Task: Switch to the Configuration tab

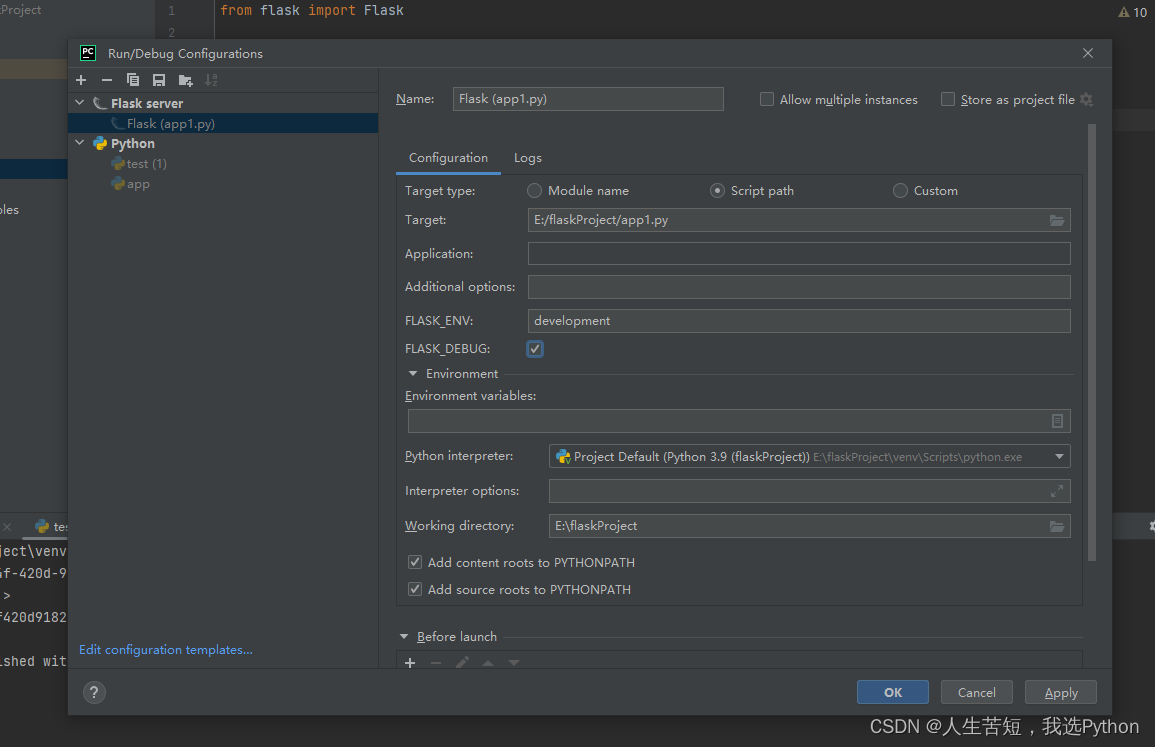Action: (x=448, y=158)
